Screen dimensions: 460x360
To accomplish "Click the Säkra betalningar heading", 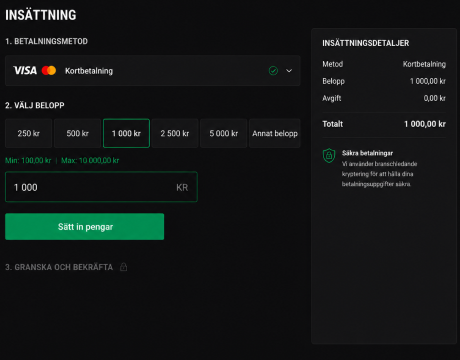I will coord(367,153).
